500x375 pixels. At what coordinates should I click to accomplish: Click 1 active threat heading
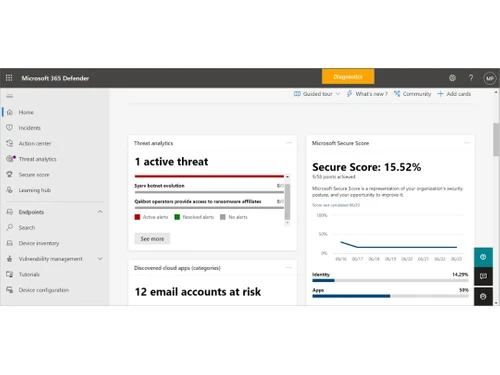click(171, 162)
